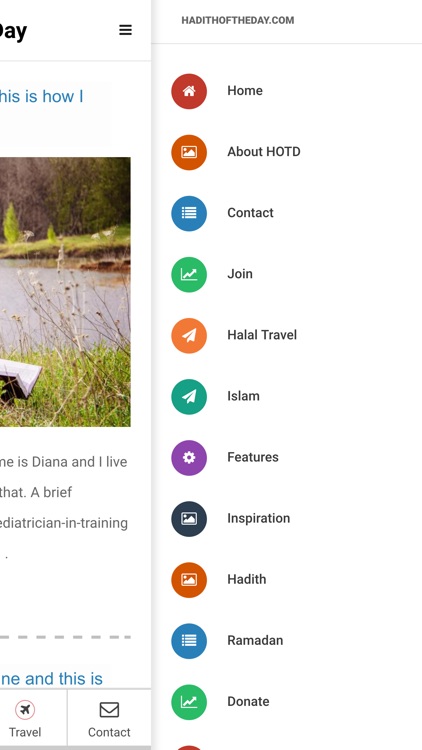Viewport: 422px width, 750px height.
Task: Open the article title link at top
Action: pyautogui.click(x=42, y=96)
